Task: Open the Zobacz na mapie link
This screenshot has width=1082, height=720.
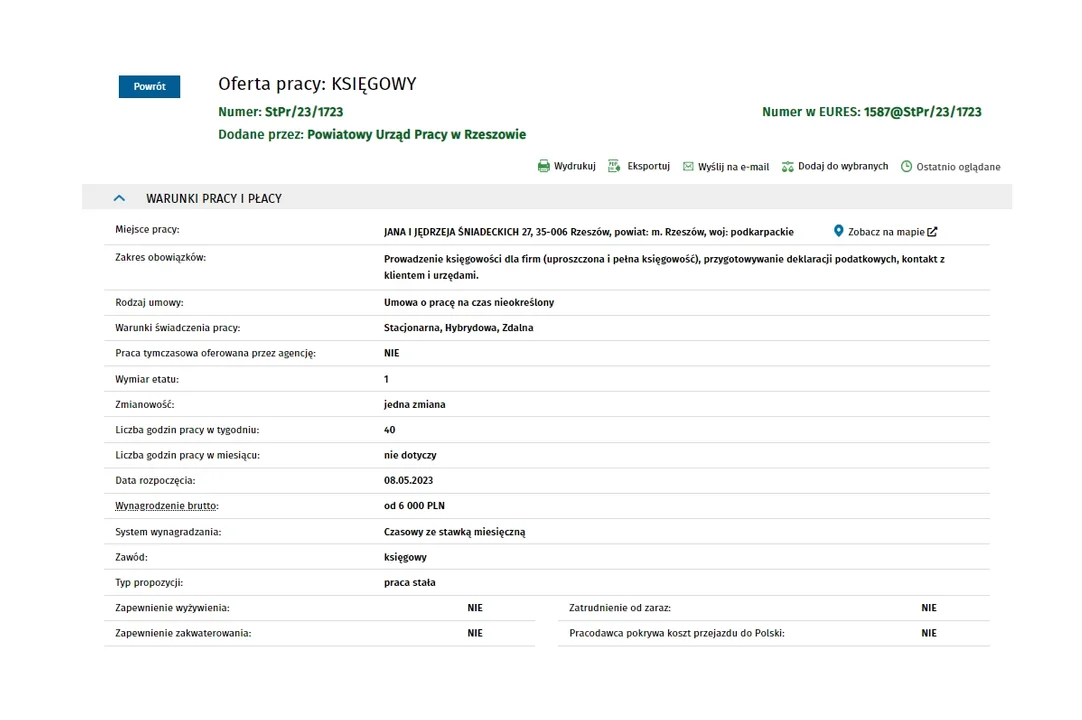Action: [x=886, y=232]
